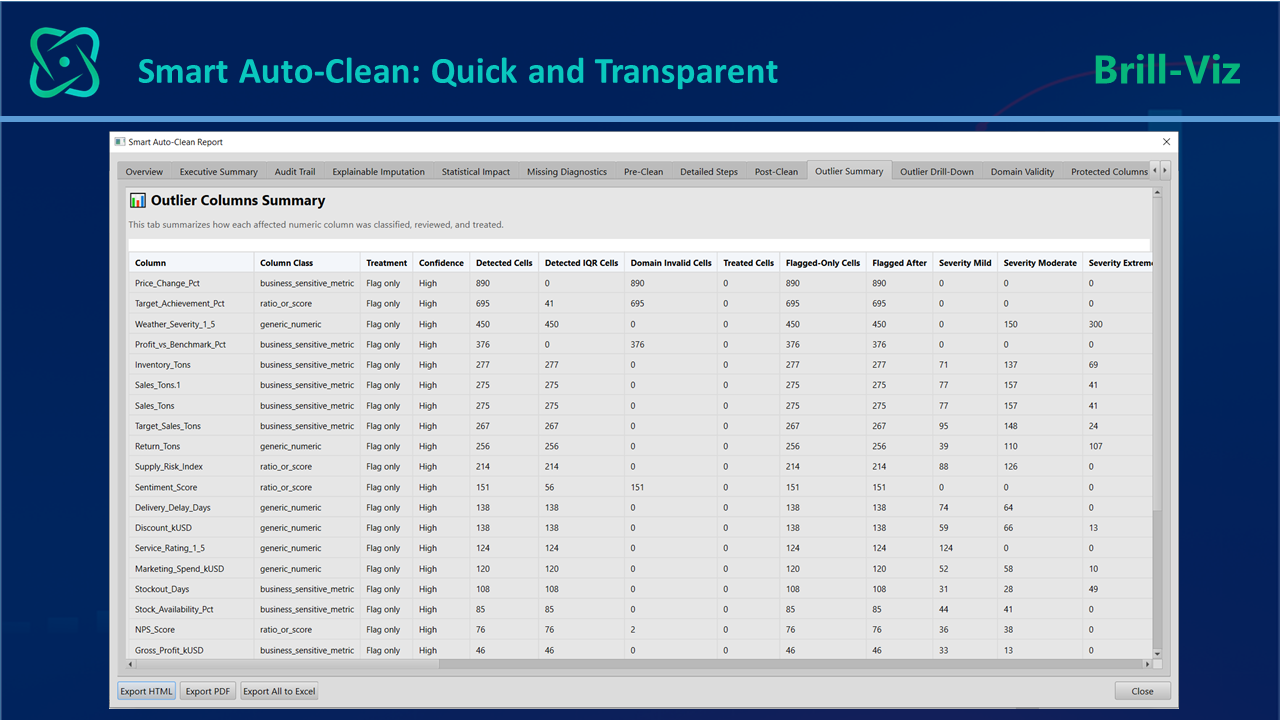Image resolution: width=1280 pixels, height=720 pixels.
Task: Click the Export PDF button
Action: [x=208, y=691]
